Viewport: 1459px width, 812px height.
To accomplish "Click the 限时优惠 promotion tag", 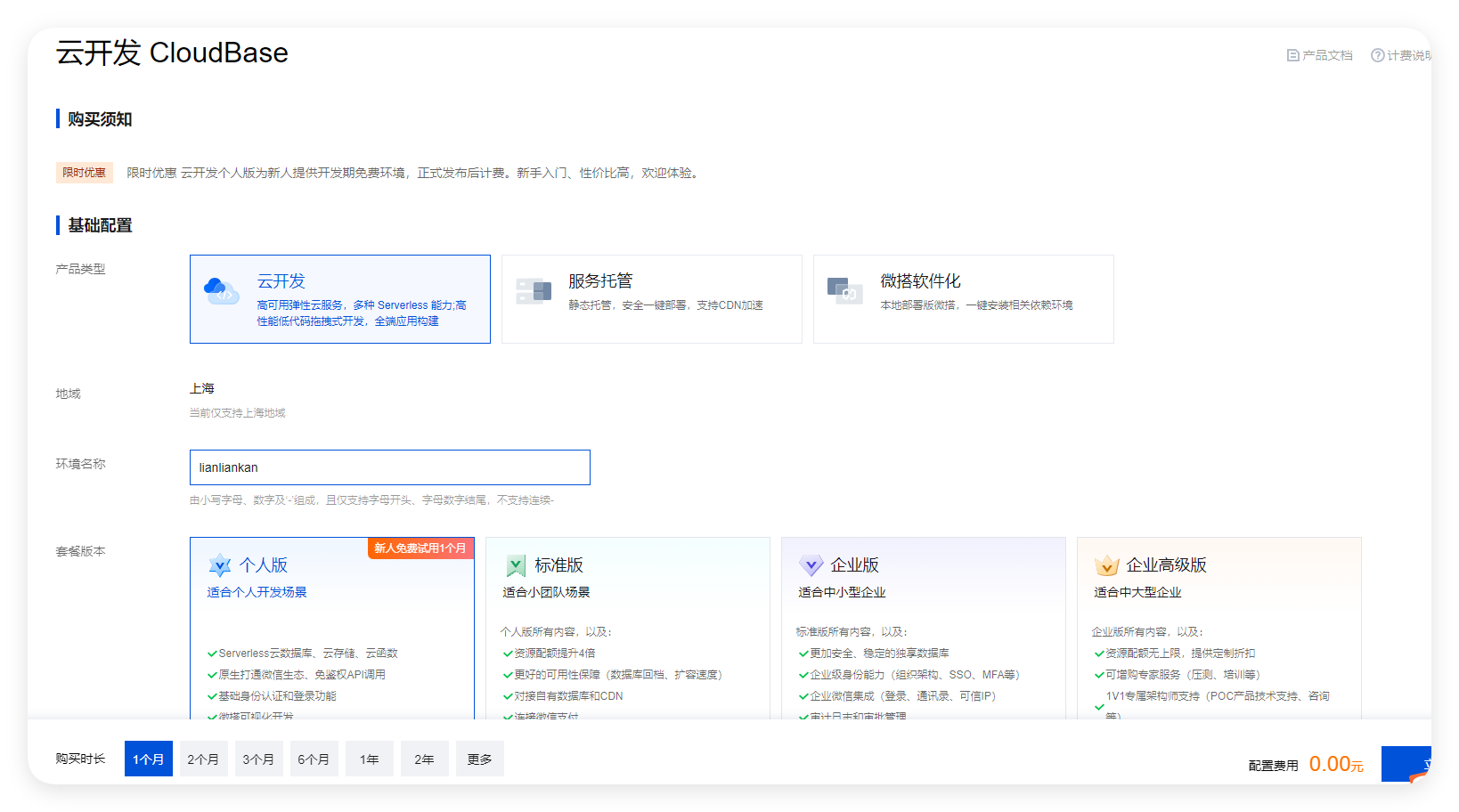I will 85,173.
